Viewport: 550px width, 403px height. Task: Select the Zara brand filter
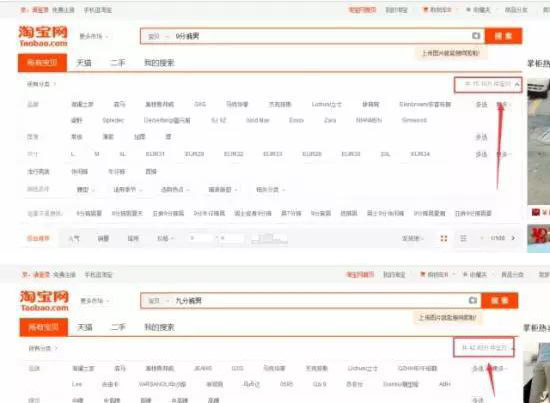click(x=330, y=120)
